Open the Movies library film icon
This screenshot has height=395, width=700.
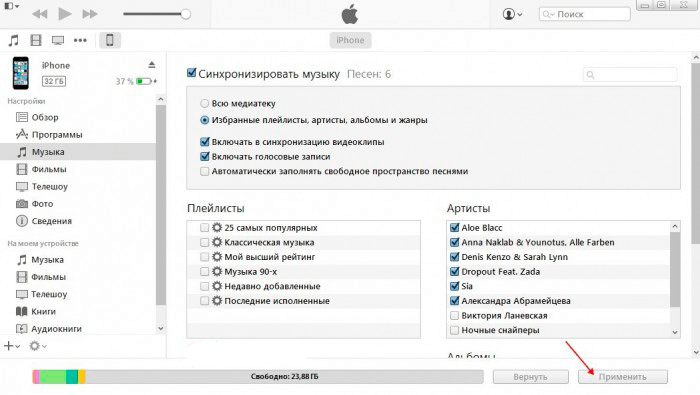(36, 40)
